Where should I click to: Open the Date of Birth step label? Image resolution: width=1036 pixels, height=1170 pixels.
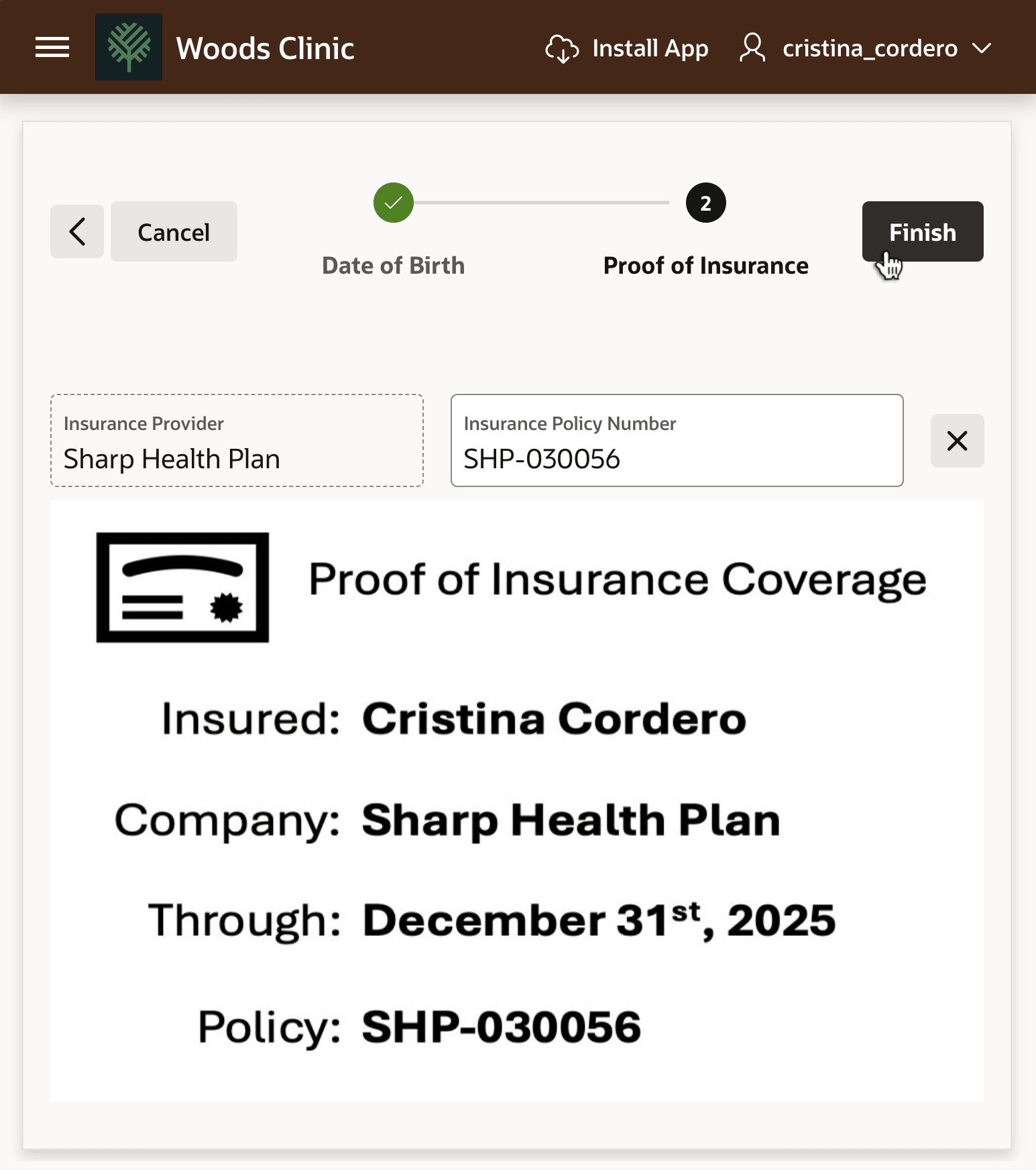click(394, 266)
